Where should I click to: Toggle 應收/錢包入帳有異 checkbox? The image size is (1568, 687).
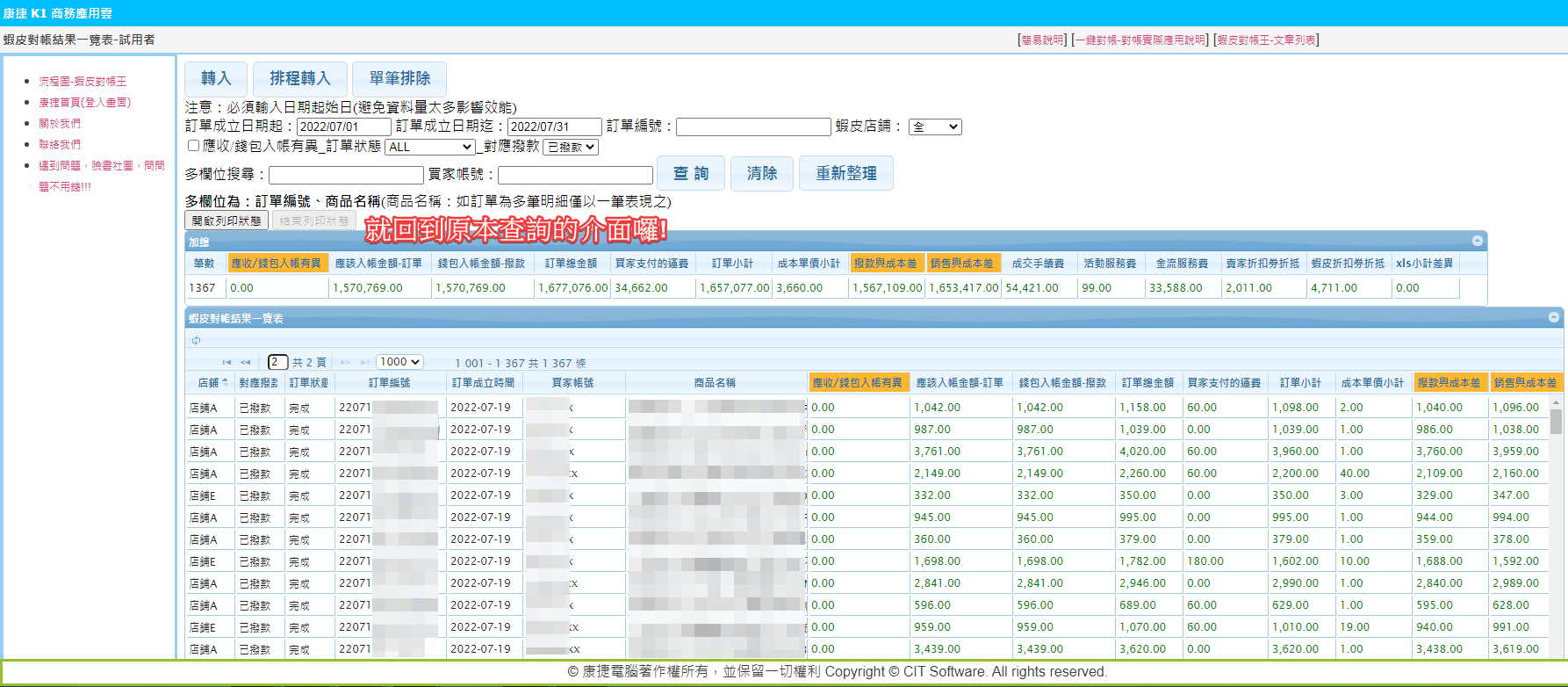click(193, 146)
